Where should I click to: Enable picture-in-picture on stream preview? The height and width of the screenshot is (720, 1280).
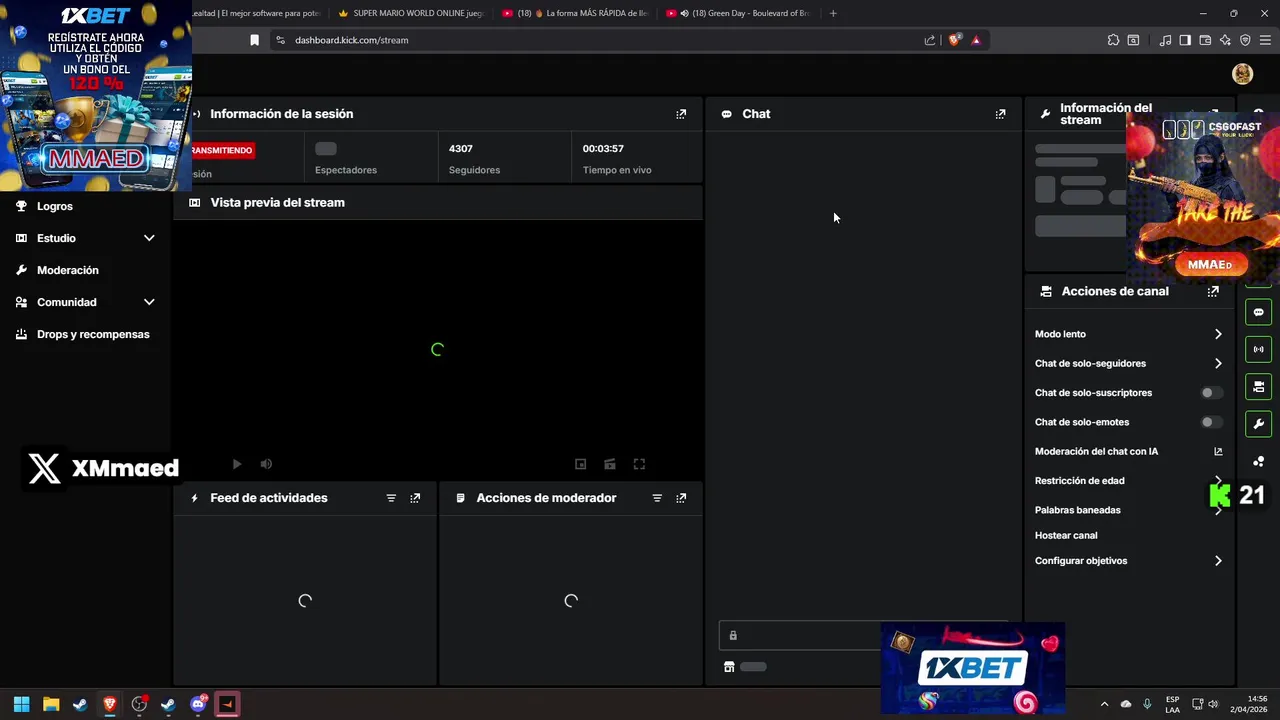pyautogui.click(x=580, y=464)
